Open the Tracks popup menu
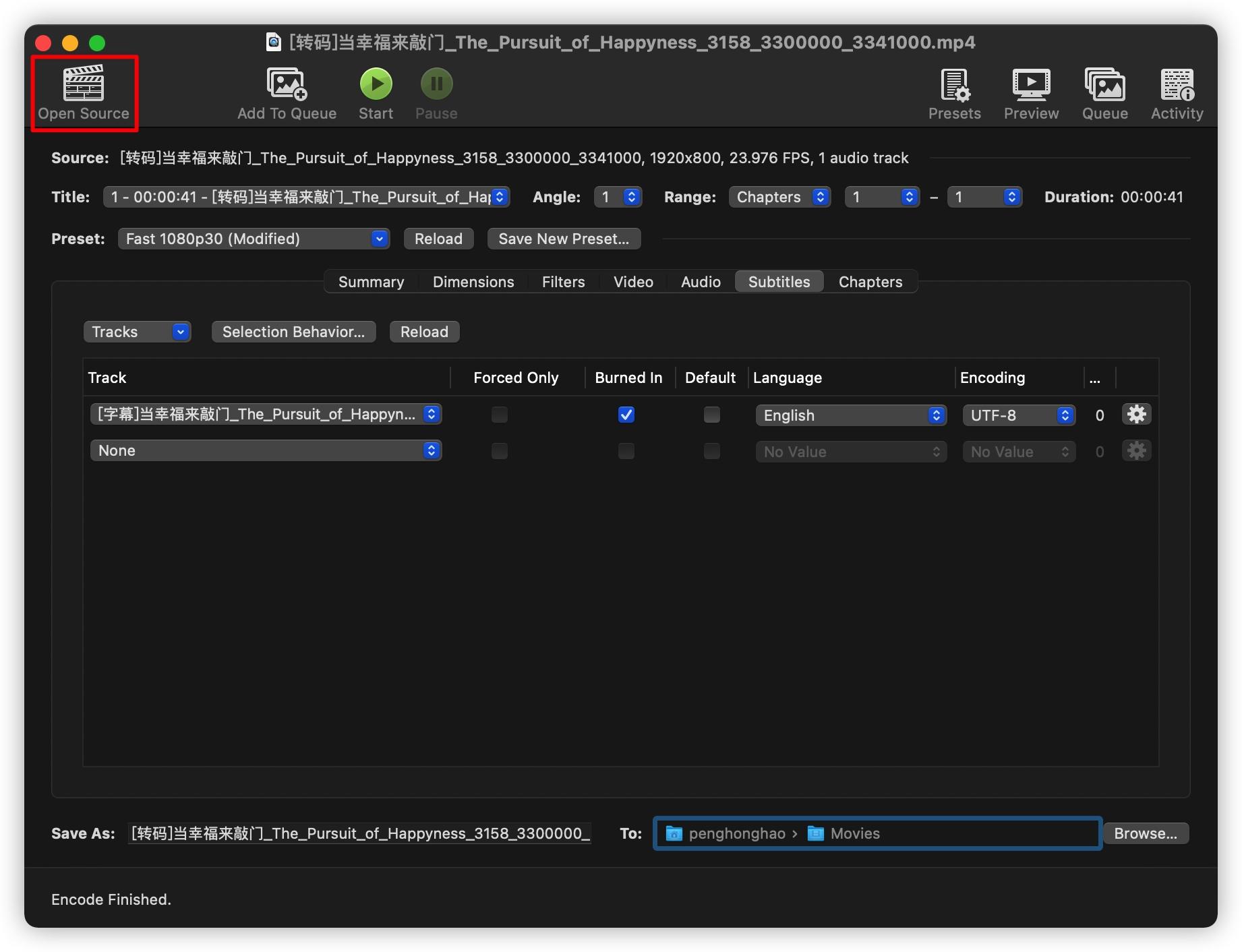1242x952 pixels. pyautogui.click(x=138, y=332)
